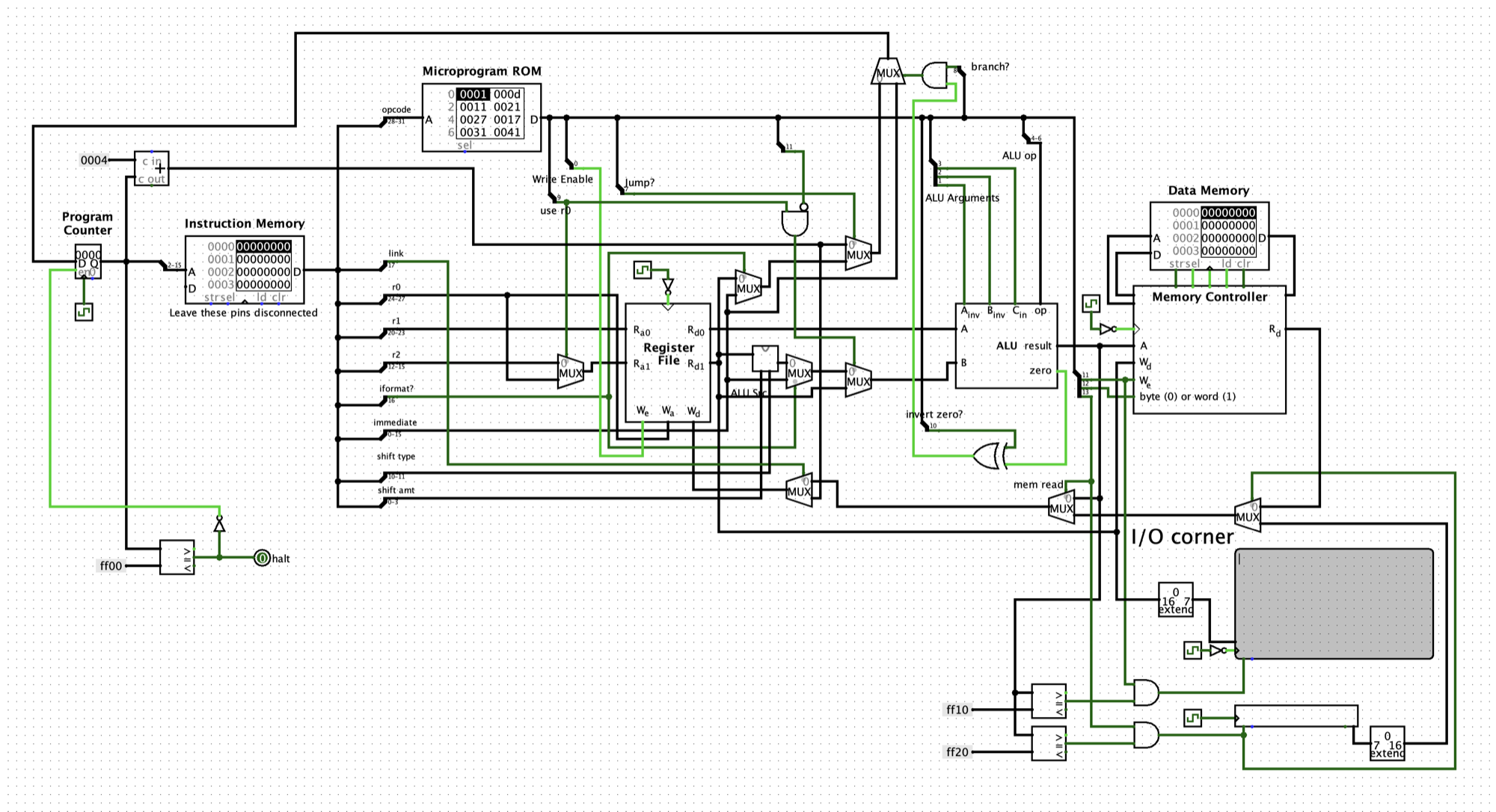
Task: Select the comparator connected to ff10
Action: [1049, 701]
